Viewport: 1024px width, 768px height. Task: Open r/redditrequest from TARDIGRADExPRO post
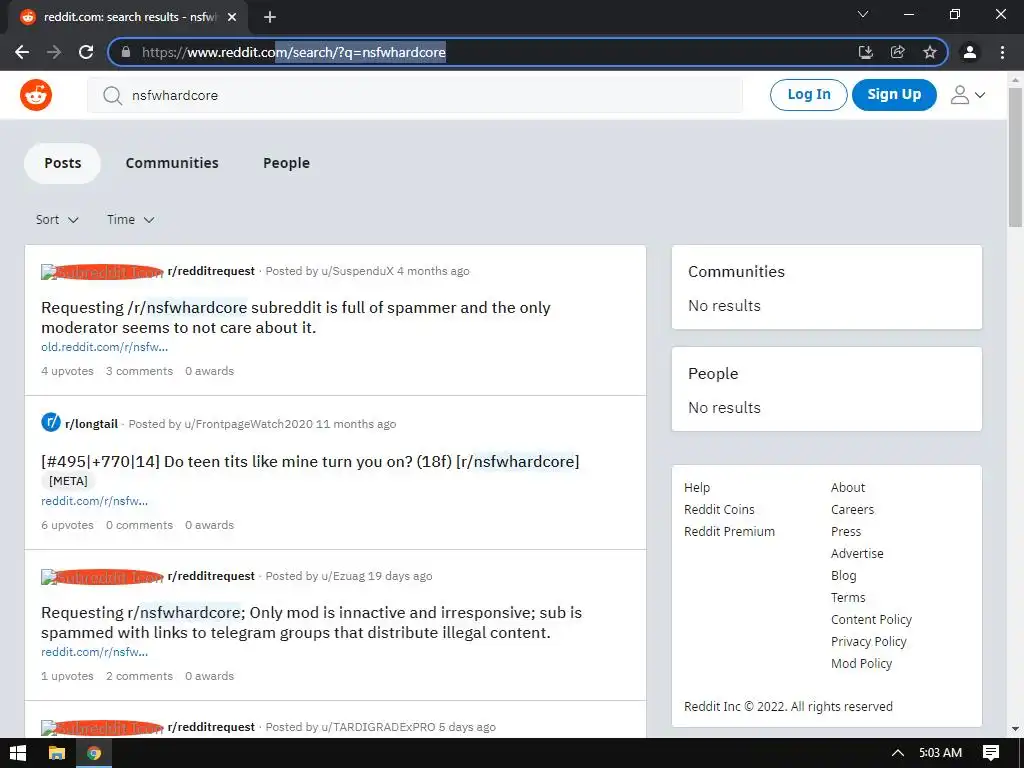click(211, 727)
